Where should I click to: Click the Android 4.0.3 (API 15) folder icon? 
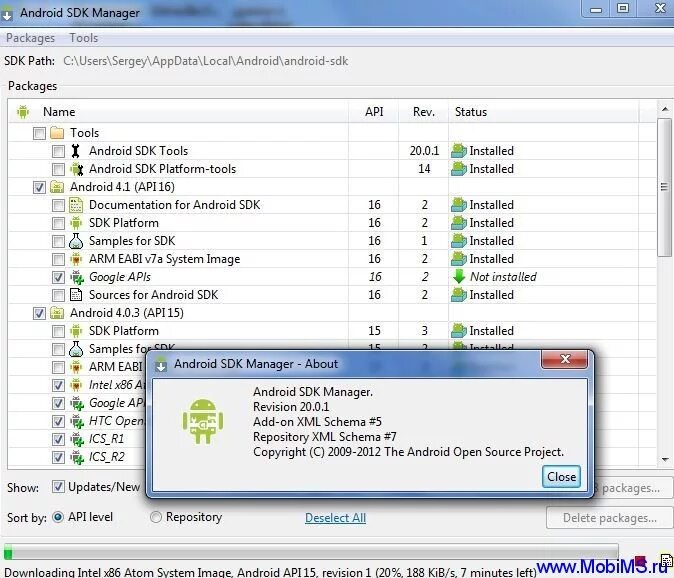click(x=57, y=313)
